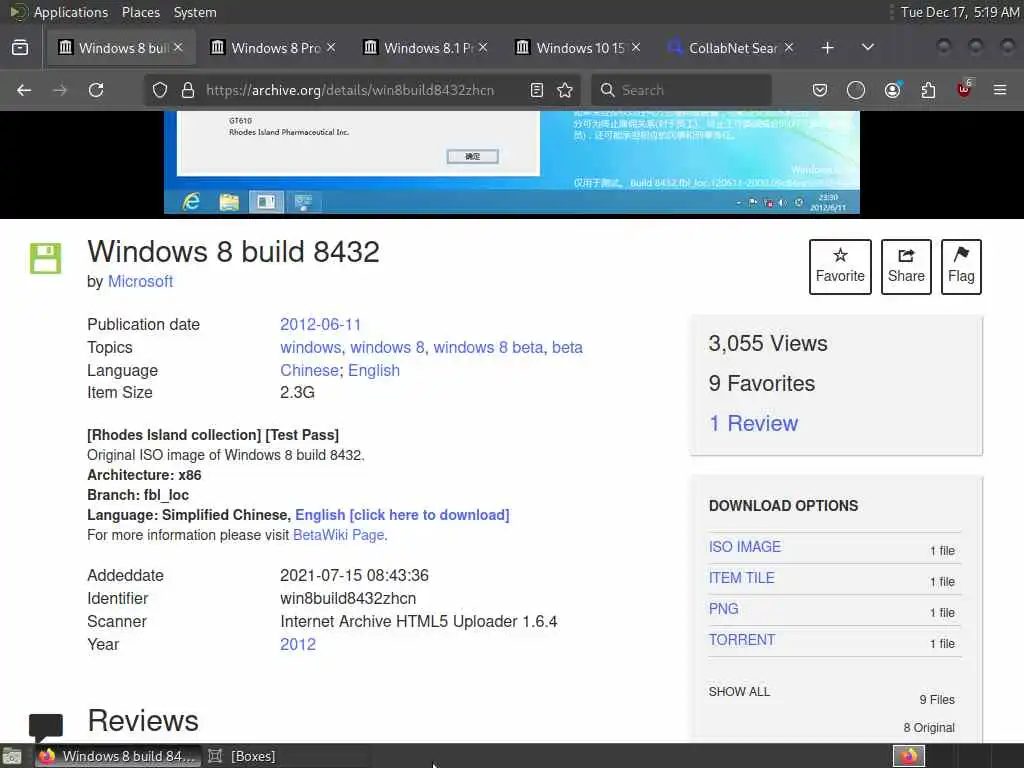This screenshot has height=768, width=1024.
Task: Open the 'windows 8 beta' topic link
Action: pyautogui.click(x=488, y=347)
